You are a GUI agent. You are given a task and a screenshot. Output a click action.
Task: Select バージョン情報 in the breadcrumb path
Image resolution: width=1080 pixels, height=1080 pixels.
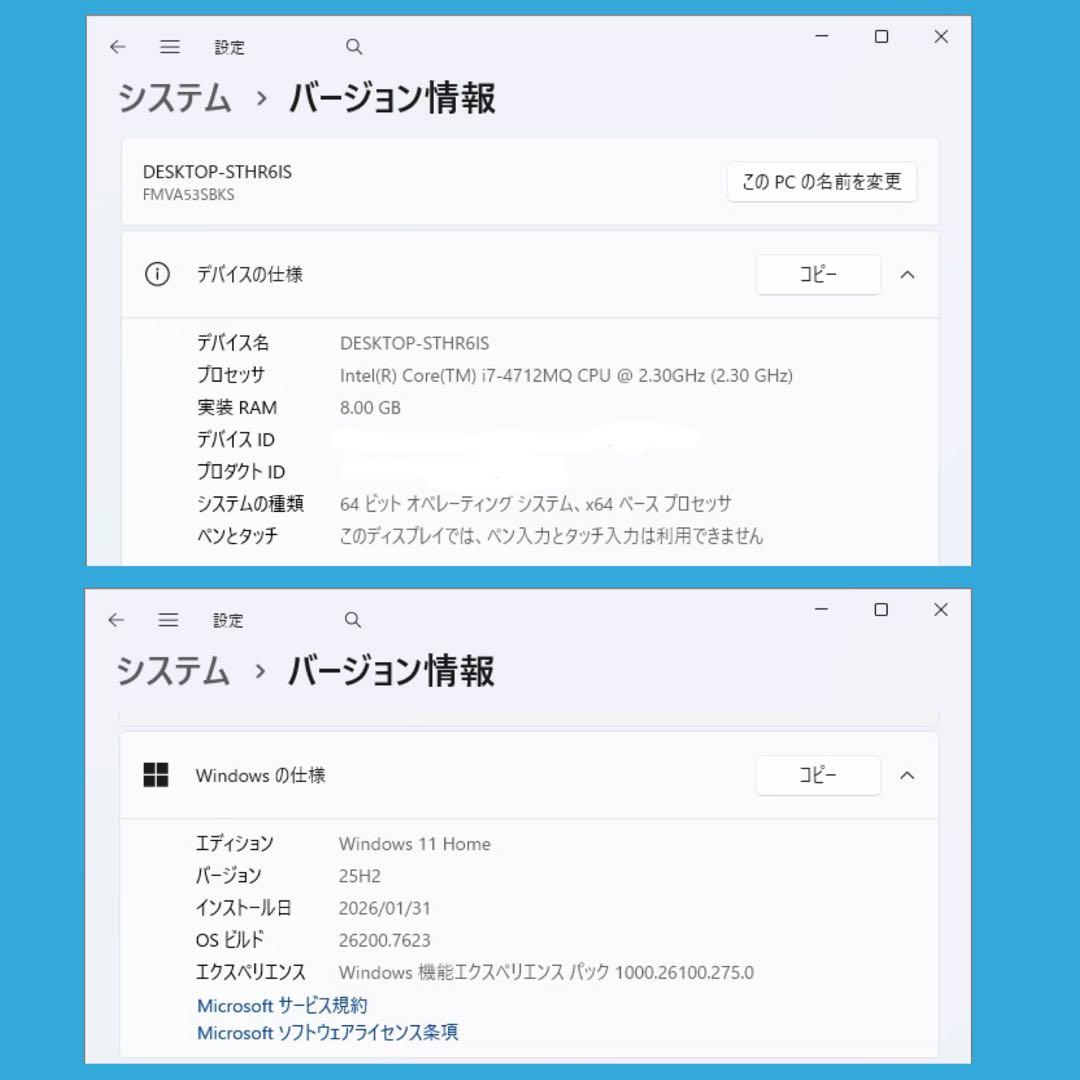pyautogui.click(x=391, y=99)
